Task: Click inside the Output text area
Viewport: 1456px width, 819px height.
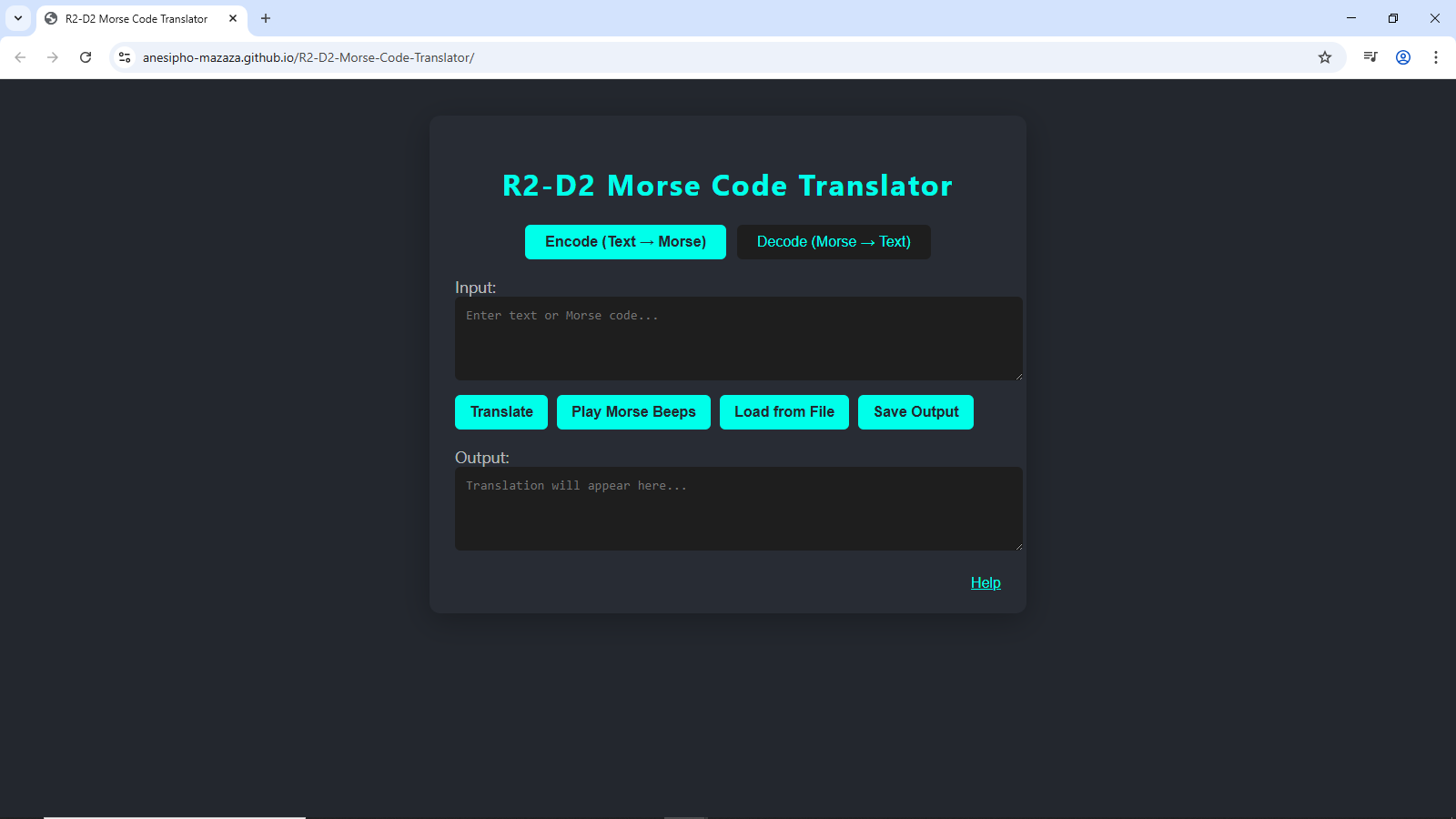Action: pyautogui.click(x=739, y=509)
